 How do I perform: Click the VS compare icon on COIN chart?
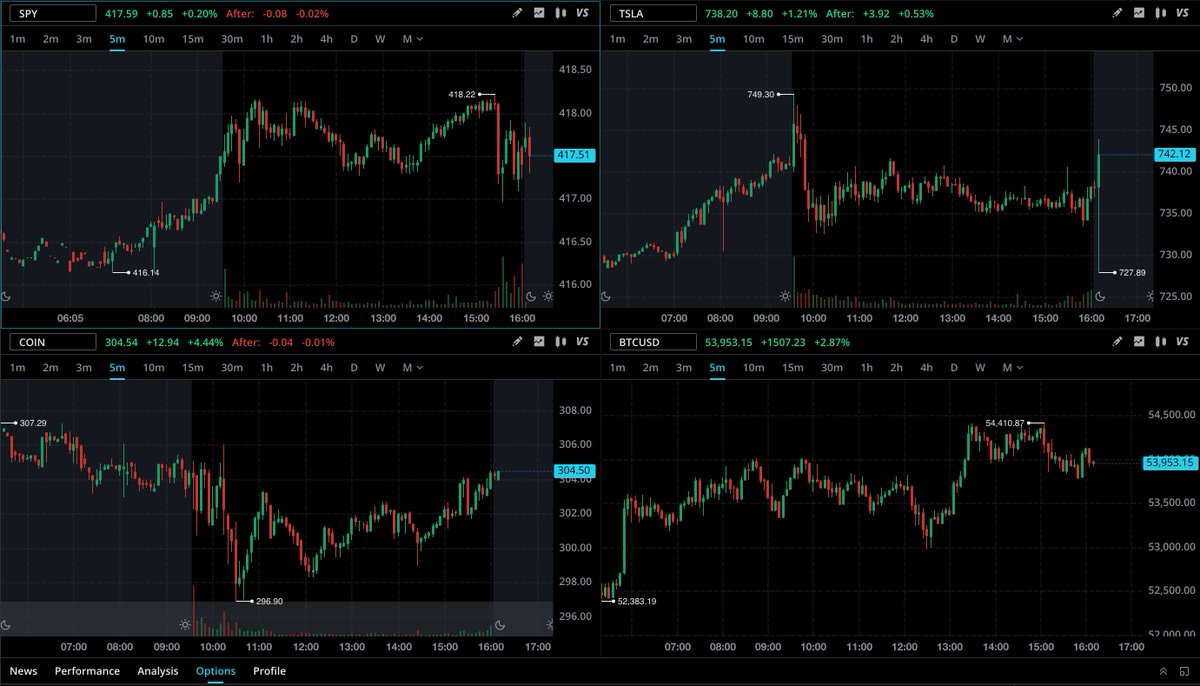[582, 341]
